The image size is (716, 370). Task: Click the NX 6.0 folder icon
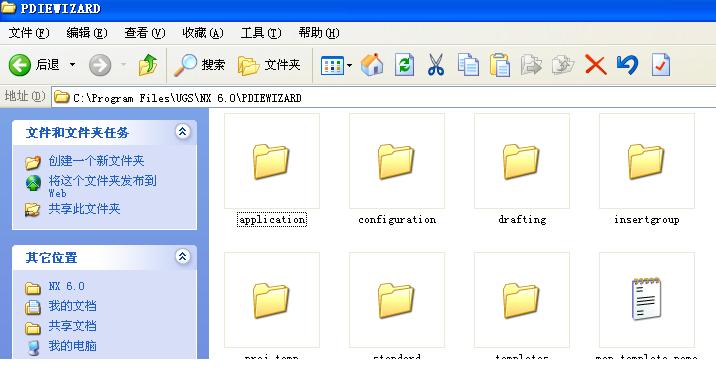click(x=33, y=288)
